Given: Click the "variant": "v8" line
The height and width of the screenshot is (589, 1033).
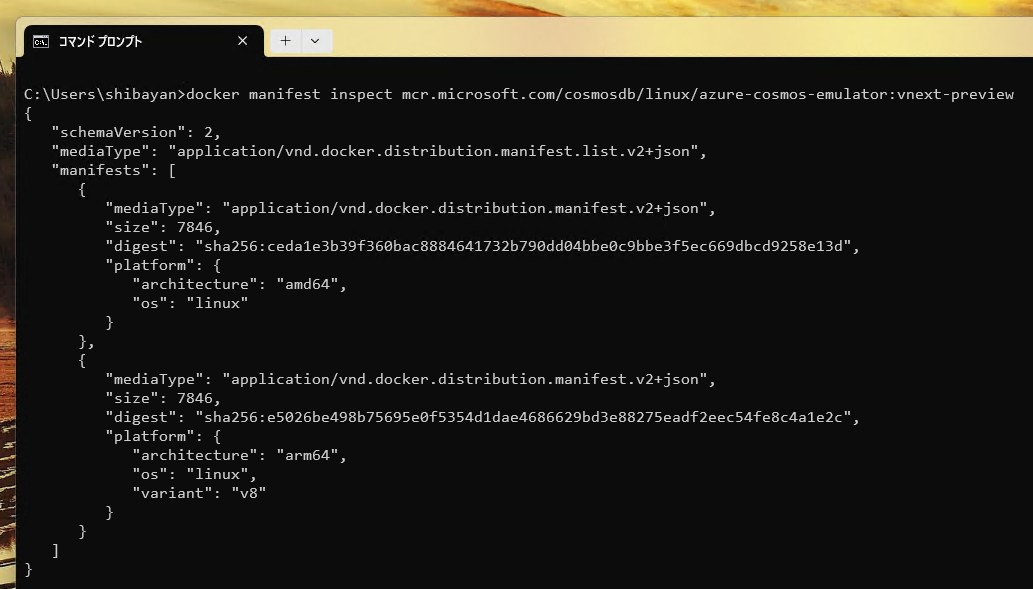Looking at the screenshot, I should 200,493.
